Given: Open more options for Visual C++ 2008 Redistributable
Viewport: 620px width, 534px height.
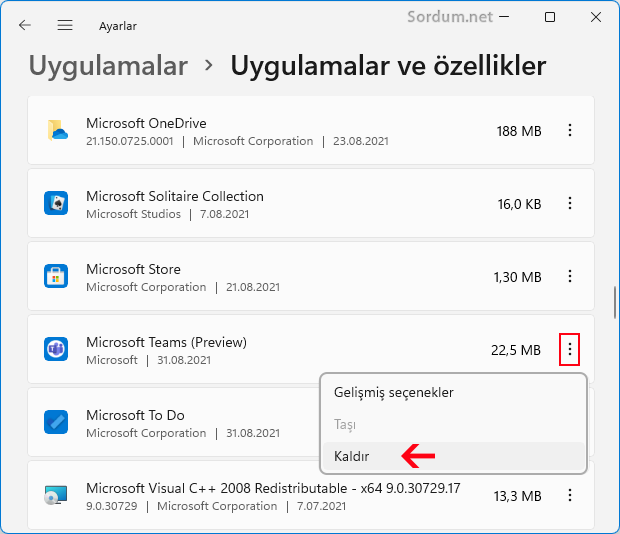Looking at the screenshot, I should point(570,495).
